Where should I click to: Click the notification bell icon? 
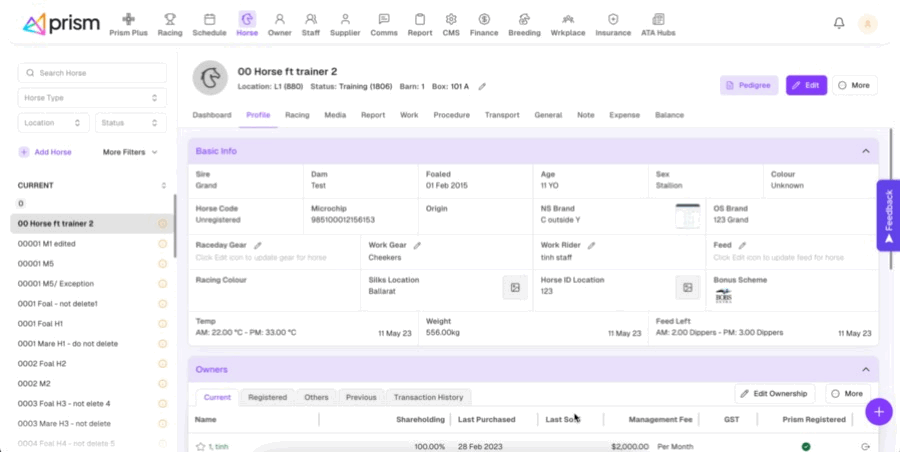coord(839,24)
